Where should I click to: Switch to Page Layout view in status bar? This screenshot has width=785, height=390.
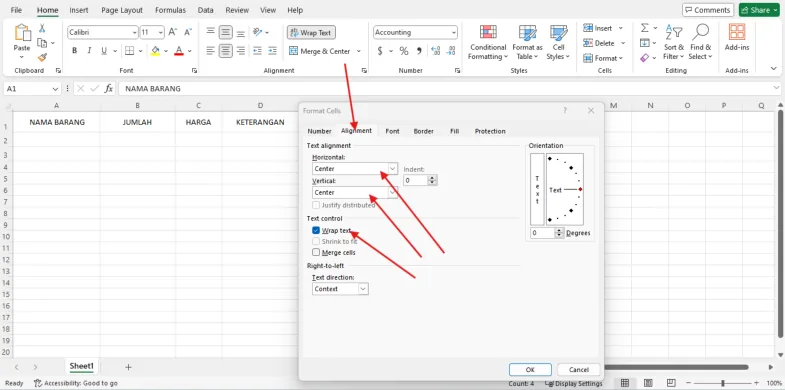coord(648,383)
